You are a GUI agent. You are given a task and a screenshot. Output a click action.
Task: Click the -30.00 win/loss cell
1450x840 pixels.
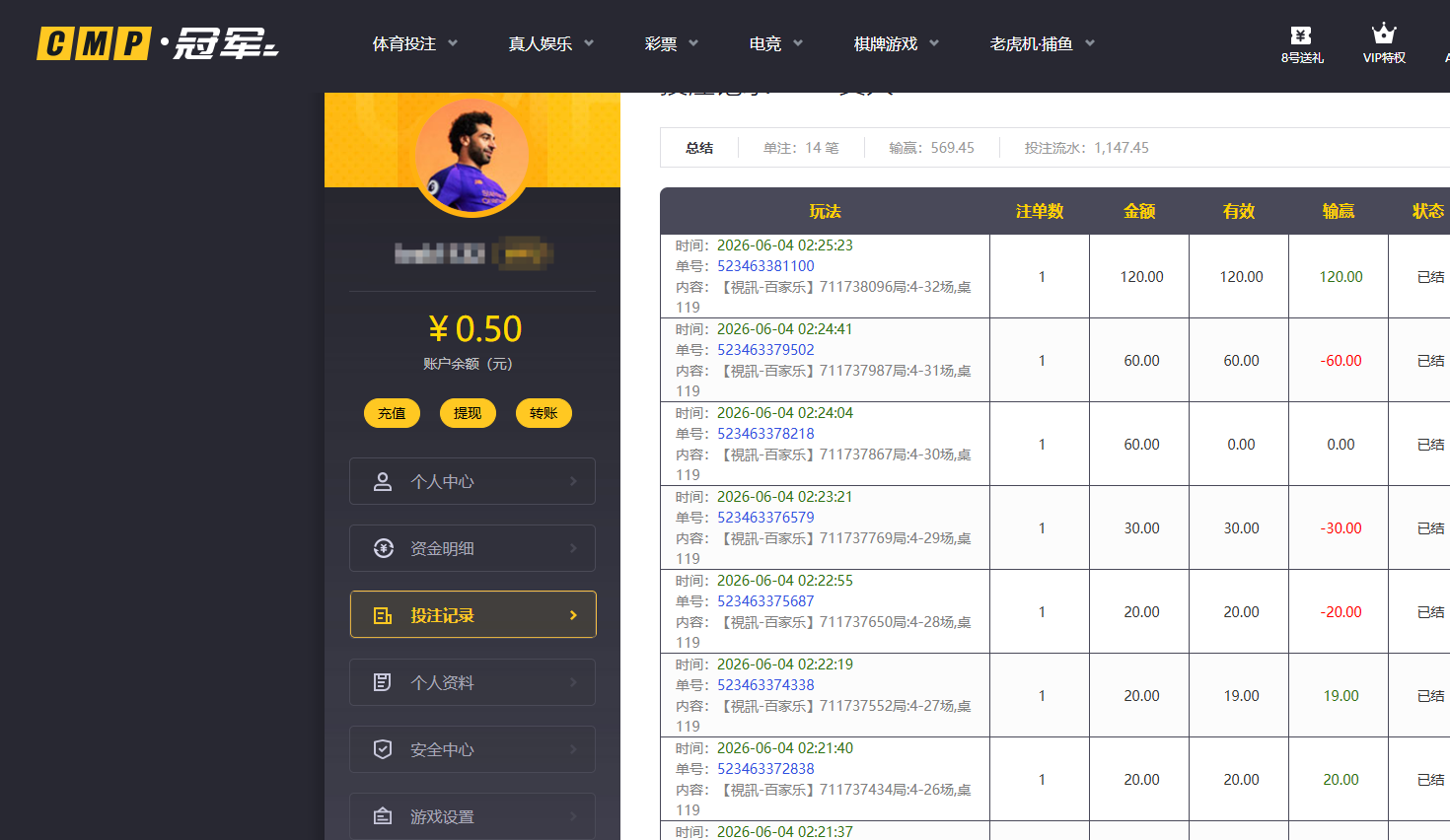click(x=1341, y=528)
